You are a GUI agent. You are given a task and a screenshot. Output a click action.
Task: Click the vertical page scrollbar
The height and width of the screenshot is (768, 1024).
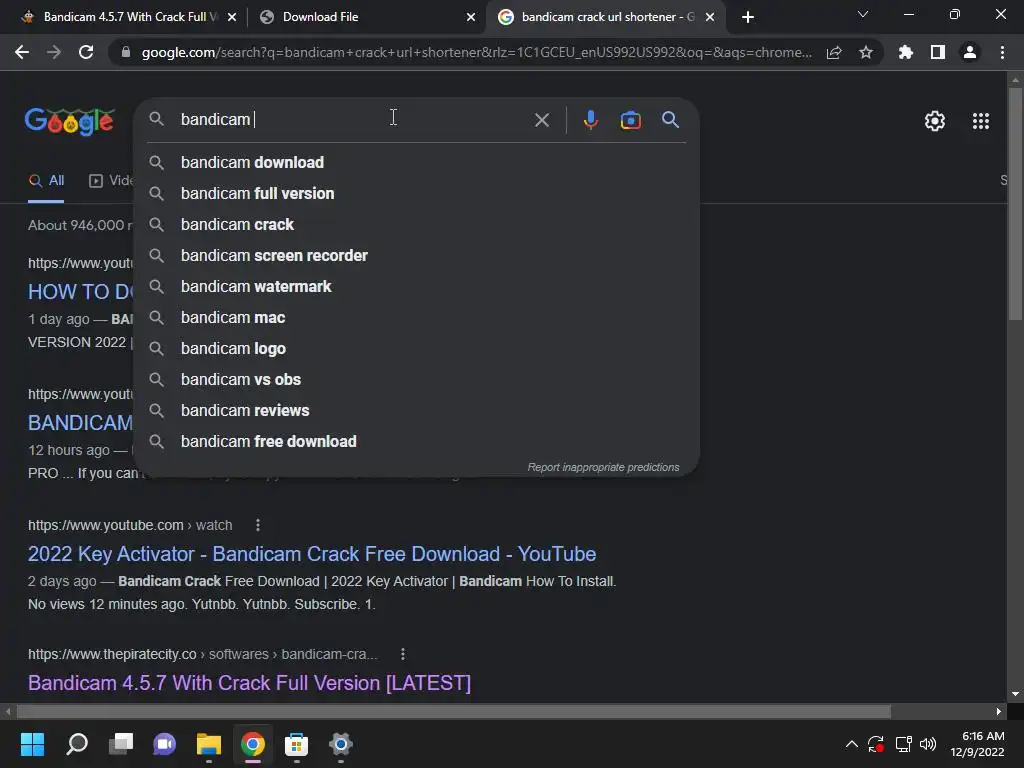(1015, 204)
